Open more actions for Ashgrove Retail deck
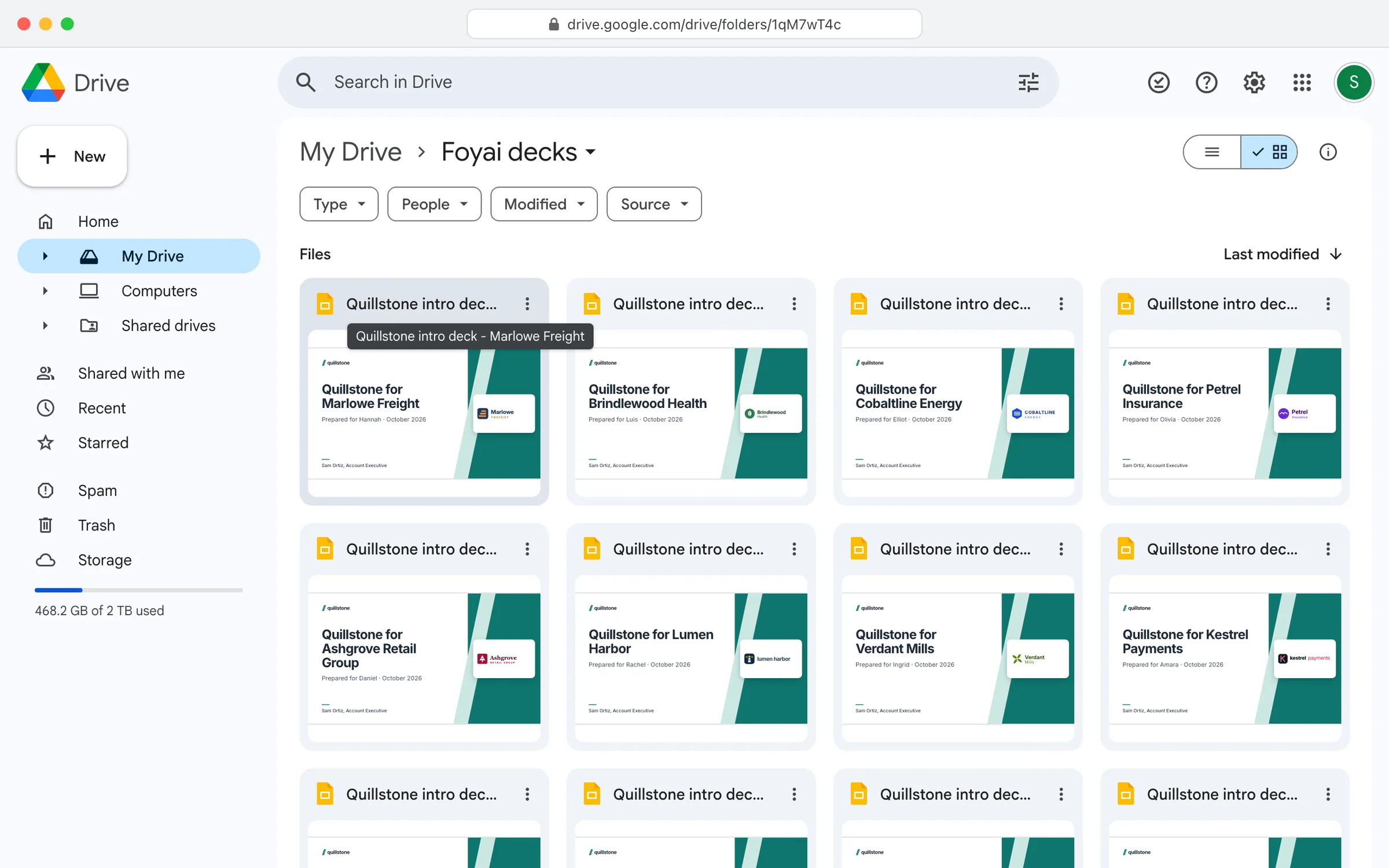 (527, 549)
